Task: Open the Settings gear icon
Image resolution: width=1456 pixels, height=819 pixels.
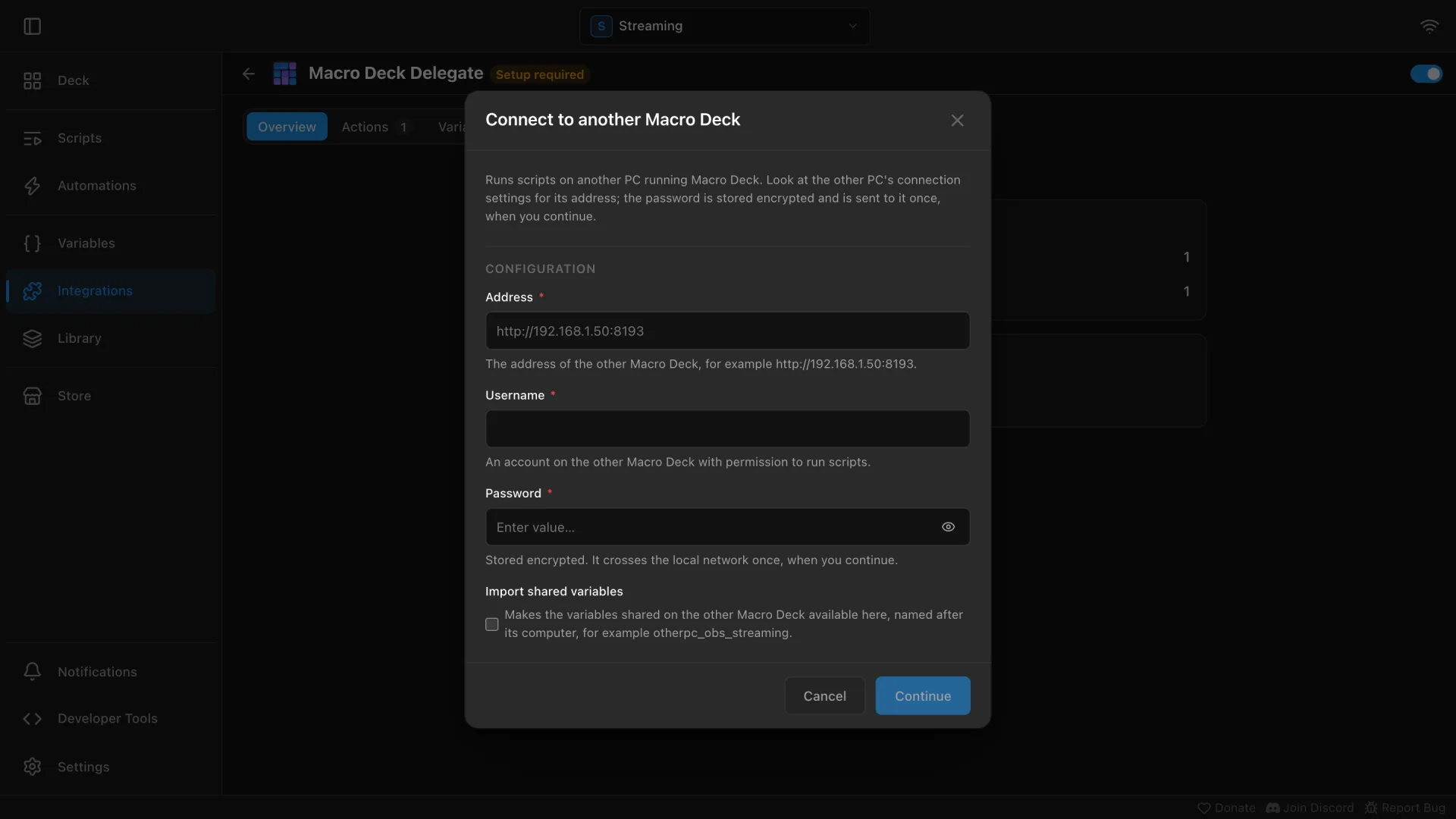Action: pos(32,767)
